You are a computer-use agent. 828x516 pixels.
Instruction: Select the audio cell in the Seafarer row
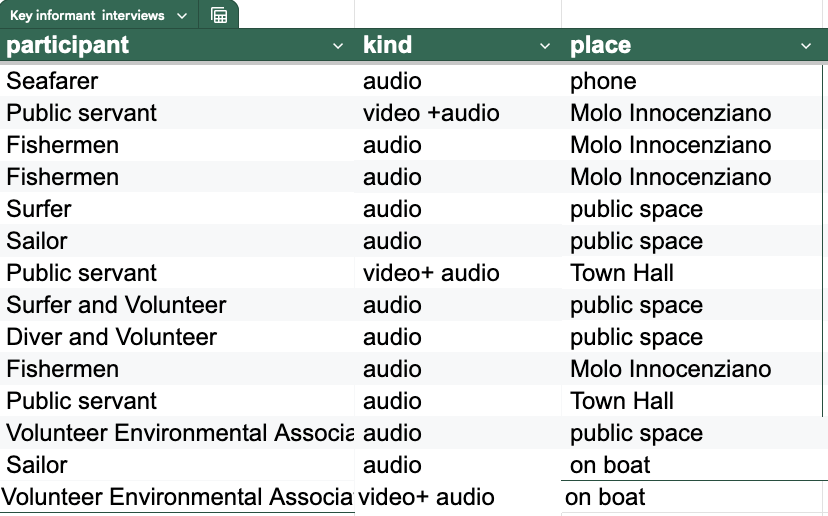click(392, 81)
